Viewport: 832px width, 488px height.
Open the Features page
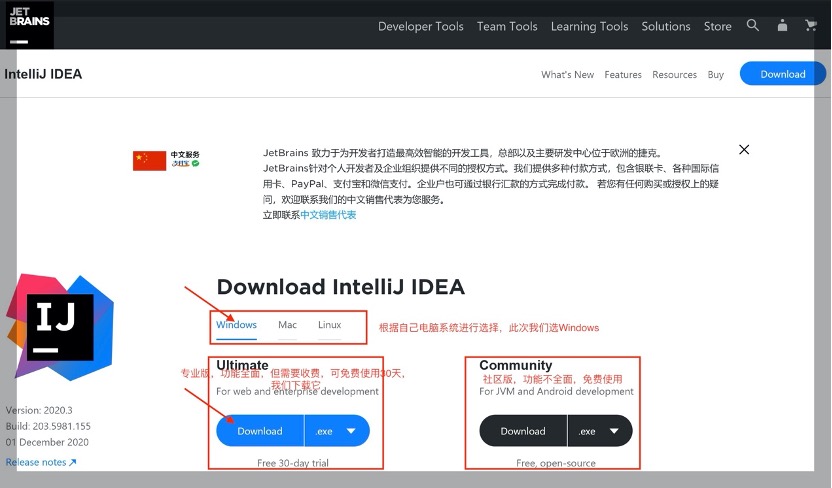[x=622, y=75]
